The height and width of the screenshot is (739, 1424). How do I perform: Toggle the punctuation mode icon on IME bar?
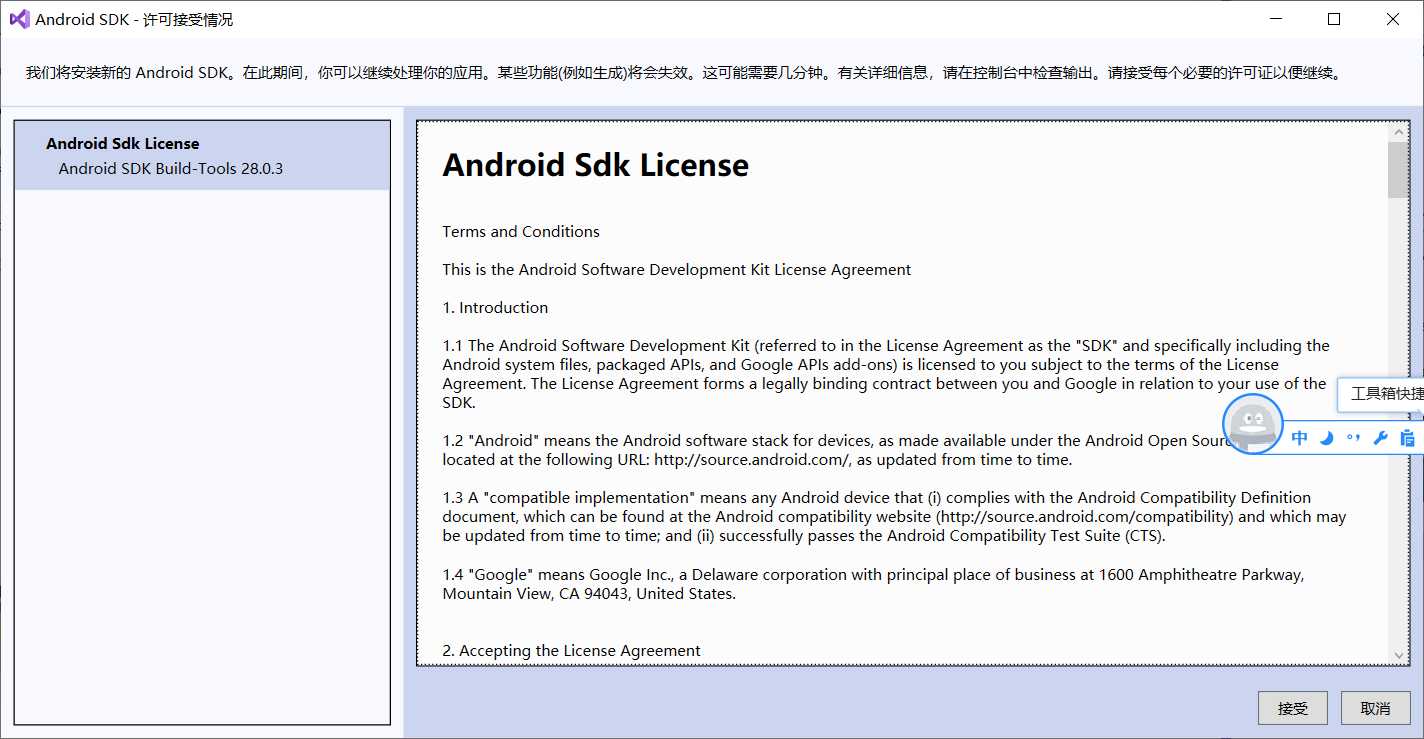(x=1353, y=438)
